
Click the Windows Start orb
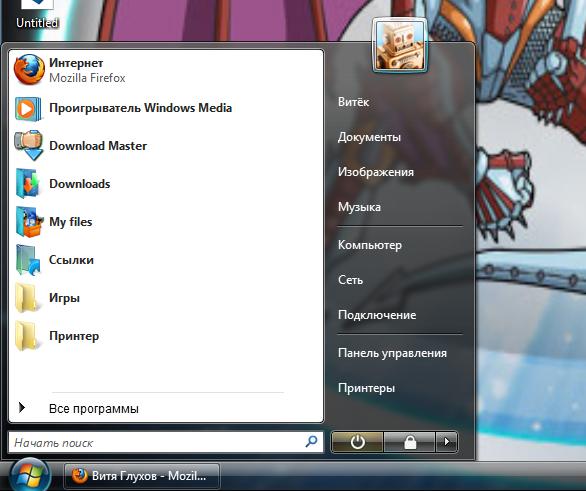[x=30, y=475]
